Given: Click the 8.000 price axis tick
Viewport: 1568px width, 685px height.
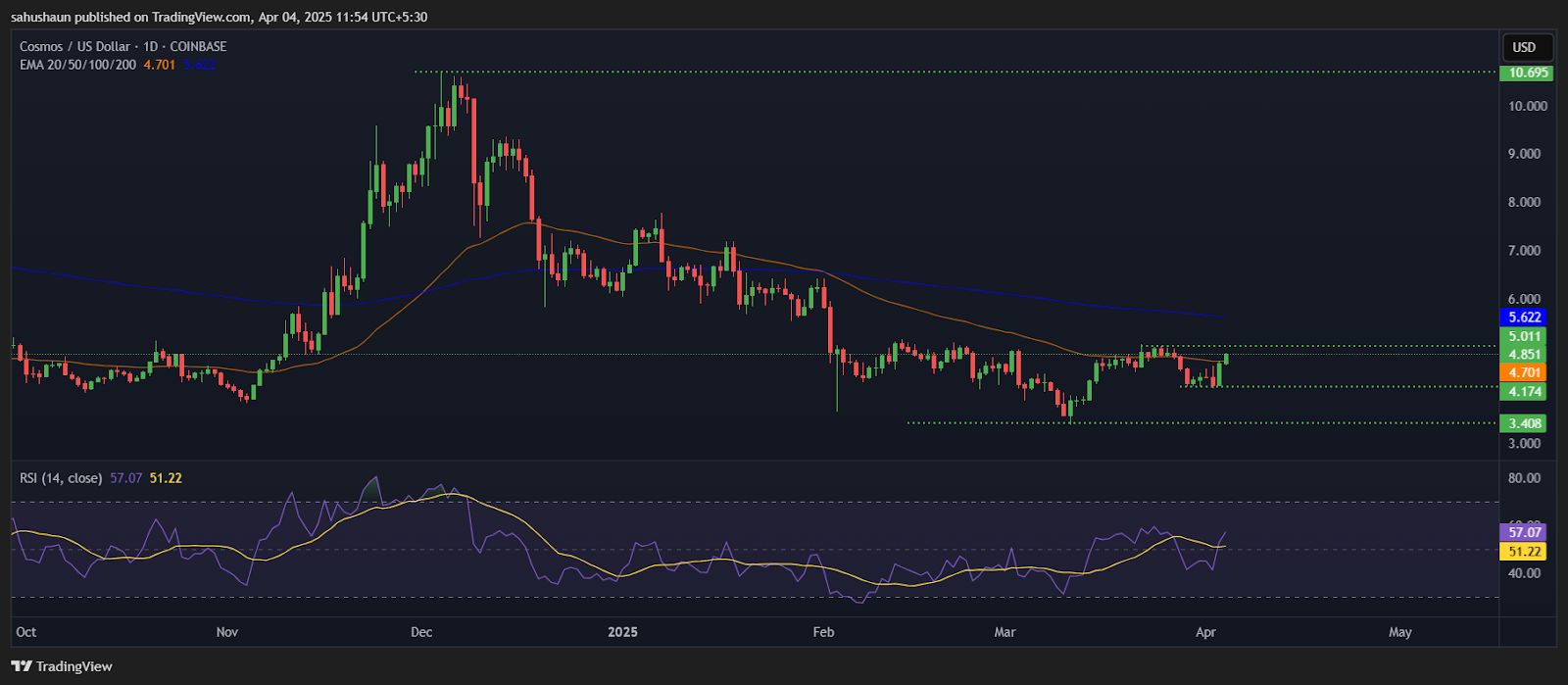Looking at the screenshot, I should 1525,202.
